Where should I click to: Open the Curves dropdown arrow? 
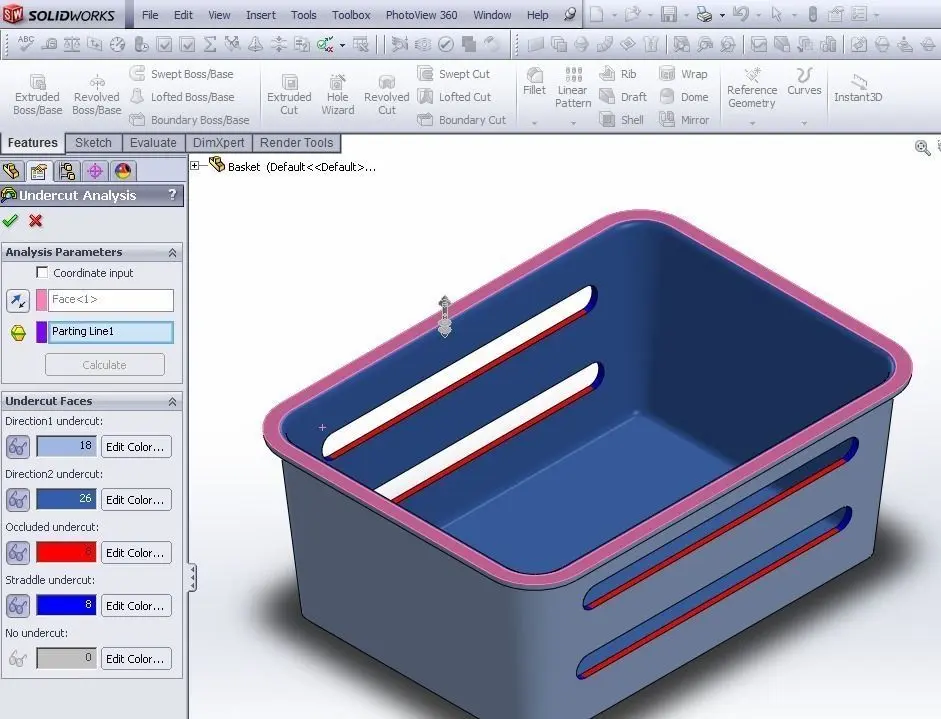[x=804, y=123]
